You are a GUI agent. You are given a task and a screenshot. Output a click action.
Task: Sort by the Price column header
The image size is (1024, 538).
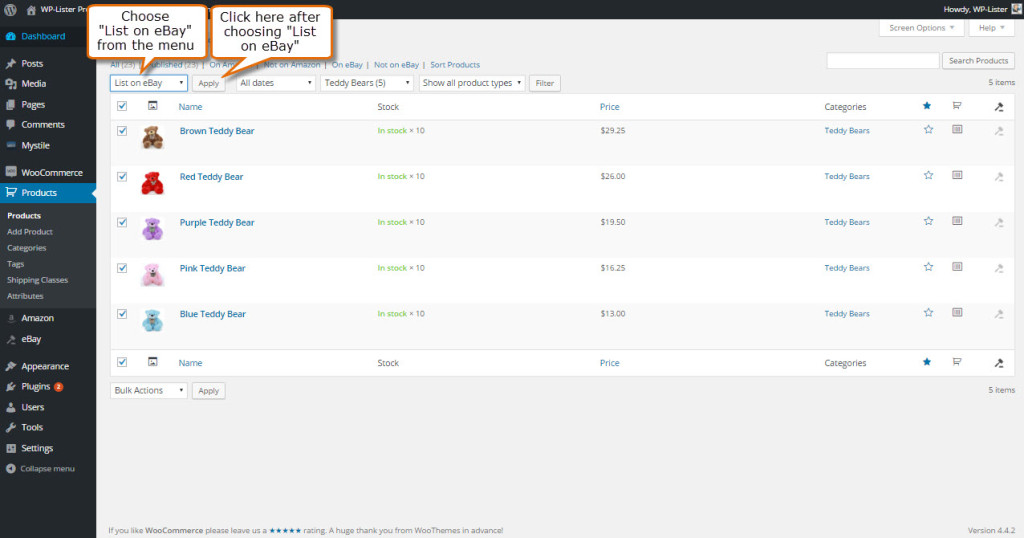tap(609, 106)
